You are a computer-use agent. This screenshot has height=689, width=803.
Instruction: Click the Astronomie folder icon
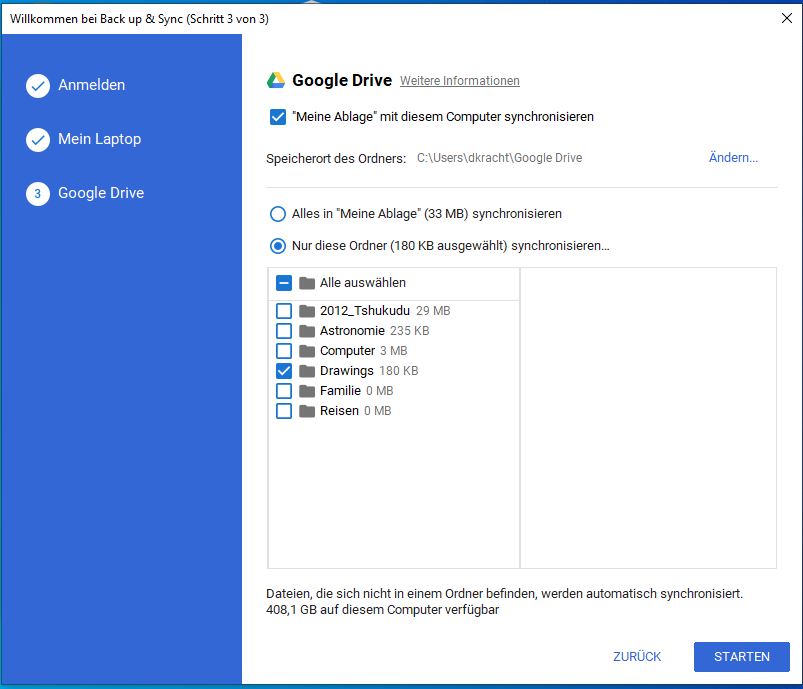[307, 331]
